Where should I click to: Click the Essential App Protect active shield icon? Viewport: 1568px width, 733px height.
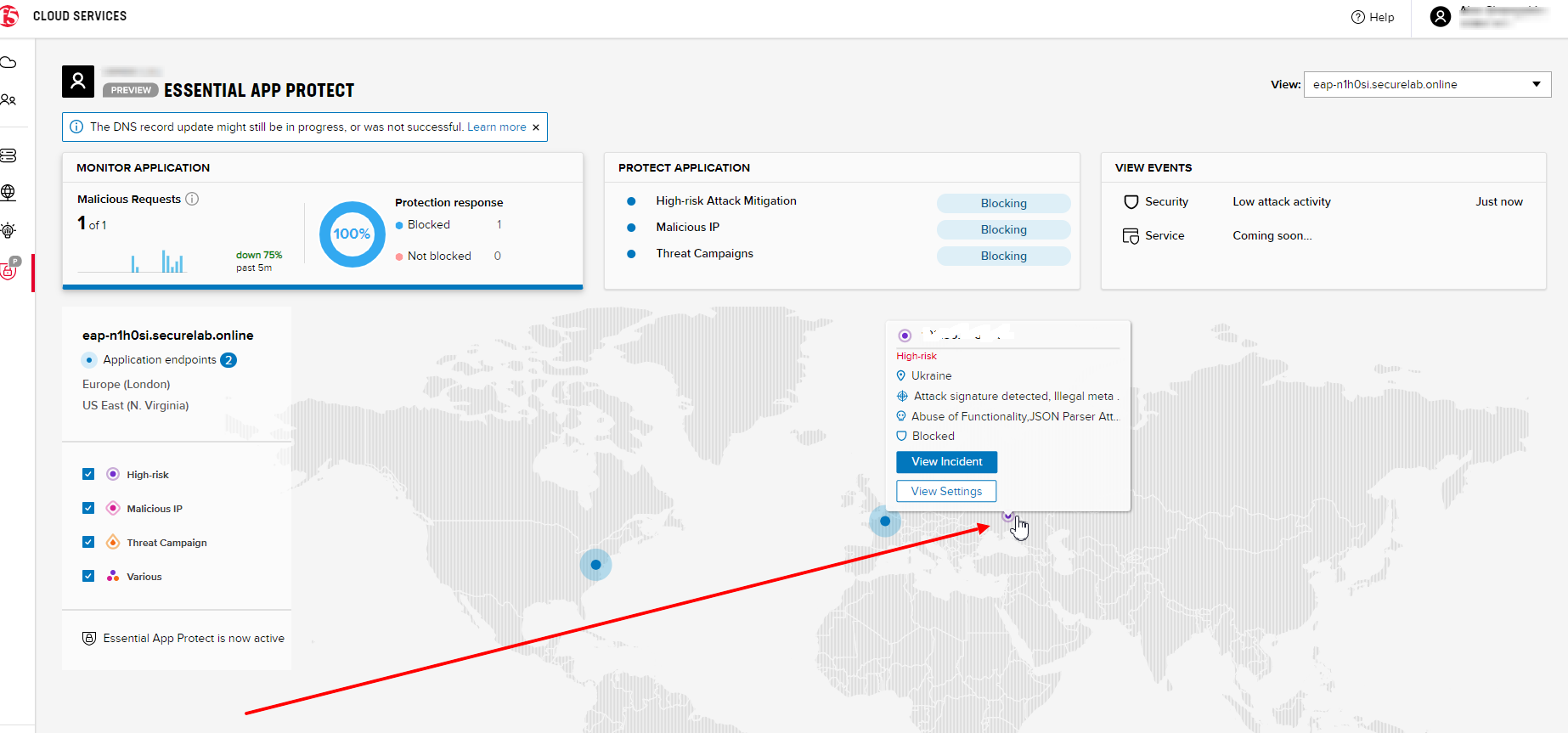pyautogui.click(x=89, y=638)
